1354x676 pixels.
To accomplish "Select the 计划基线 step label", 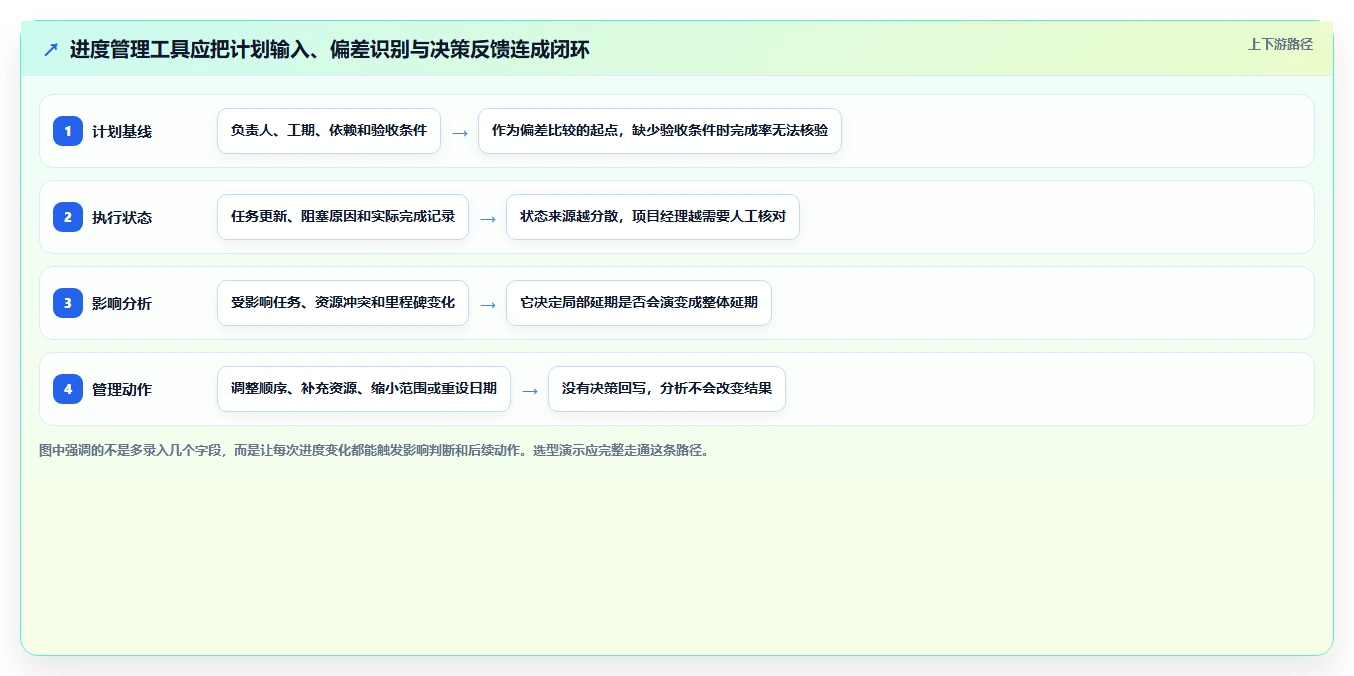I will coord(122,131).
